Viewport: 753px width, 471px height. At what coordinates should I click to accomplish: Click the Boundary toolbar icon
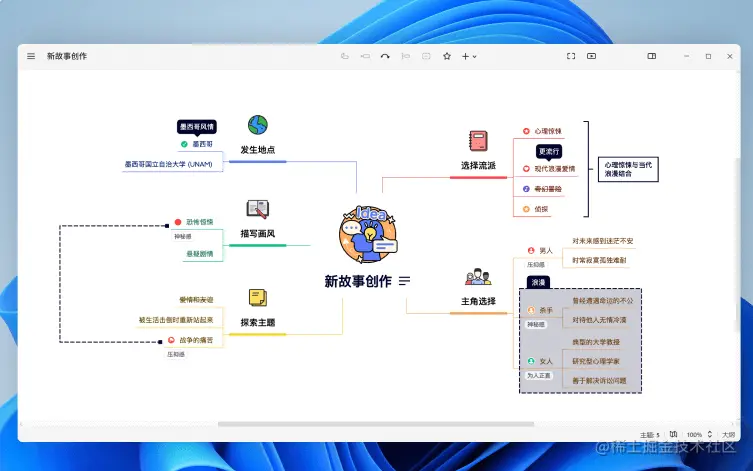[426, 56]
